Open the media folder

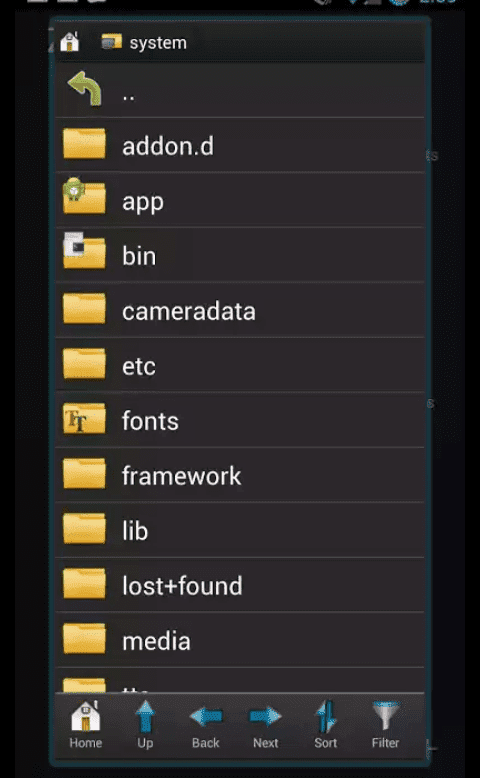coord(240,641)
